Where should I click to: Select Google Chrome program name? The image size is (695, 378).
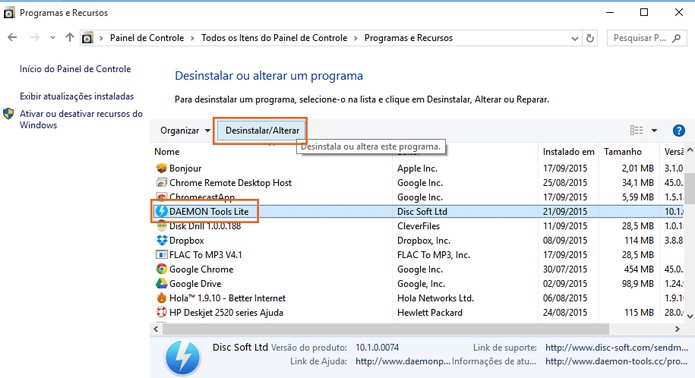[201, 269]
